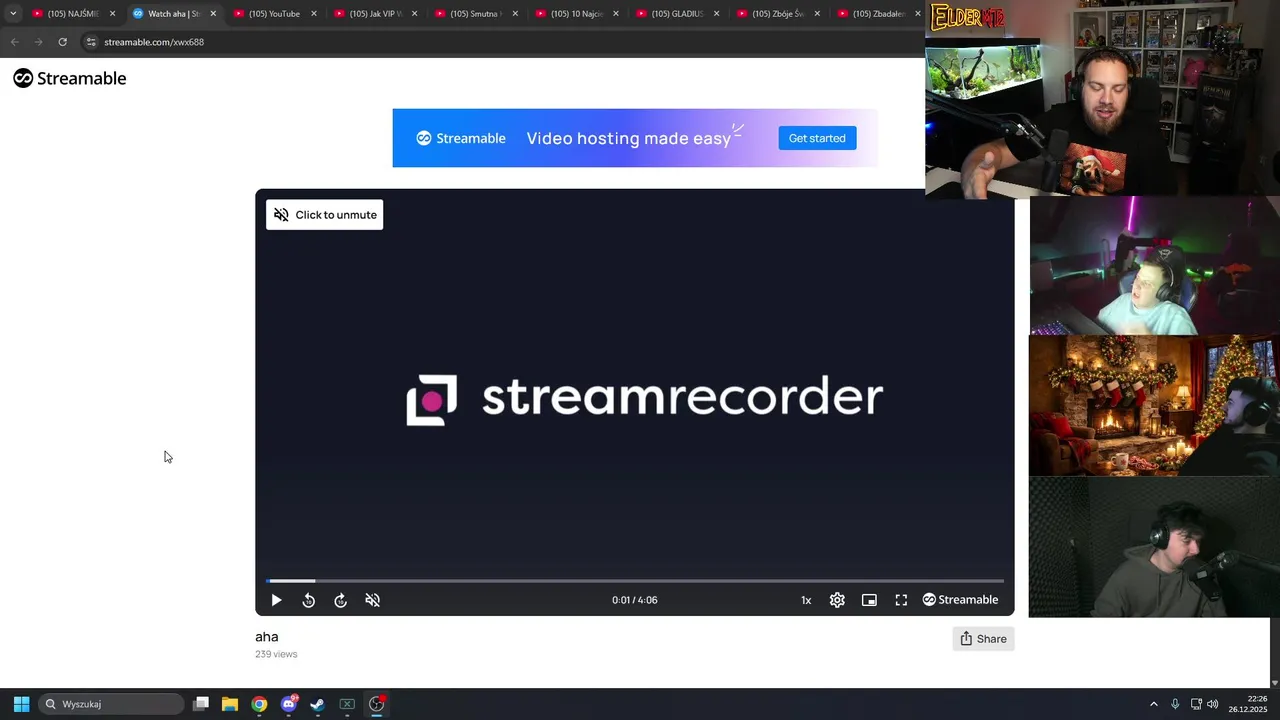Reload the page with the refresh icon
Viewport: 1280px width, 720px height.
click(62, 42)
